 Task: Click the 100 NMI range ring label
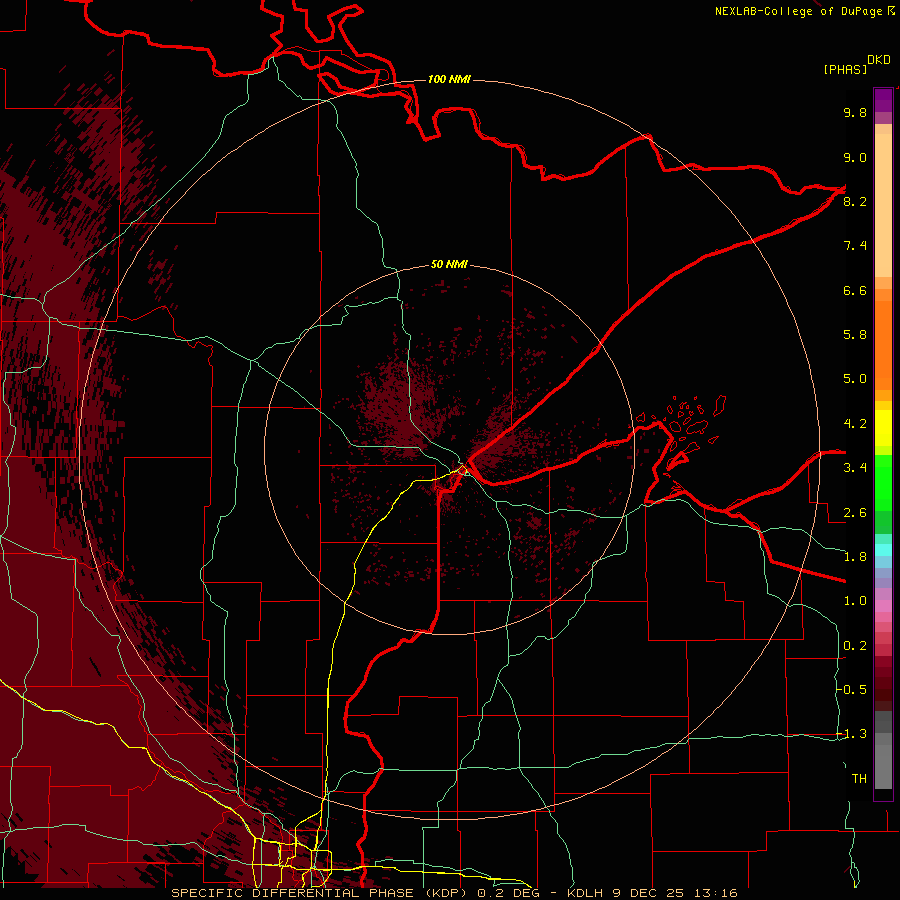[x=449, y=79]
